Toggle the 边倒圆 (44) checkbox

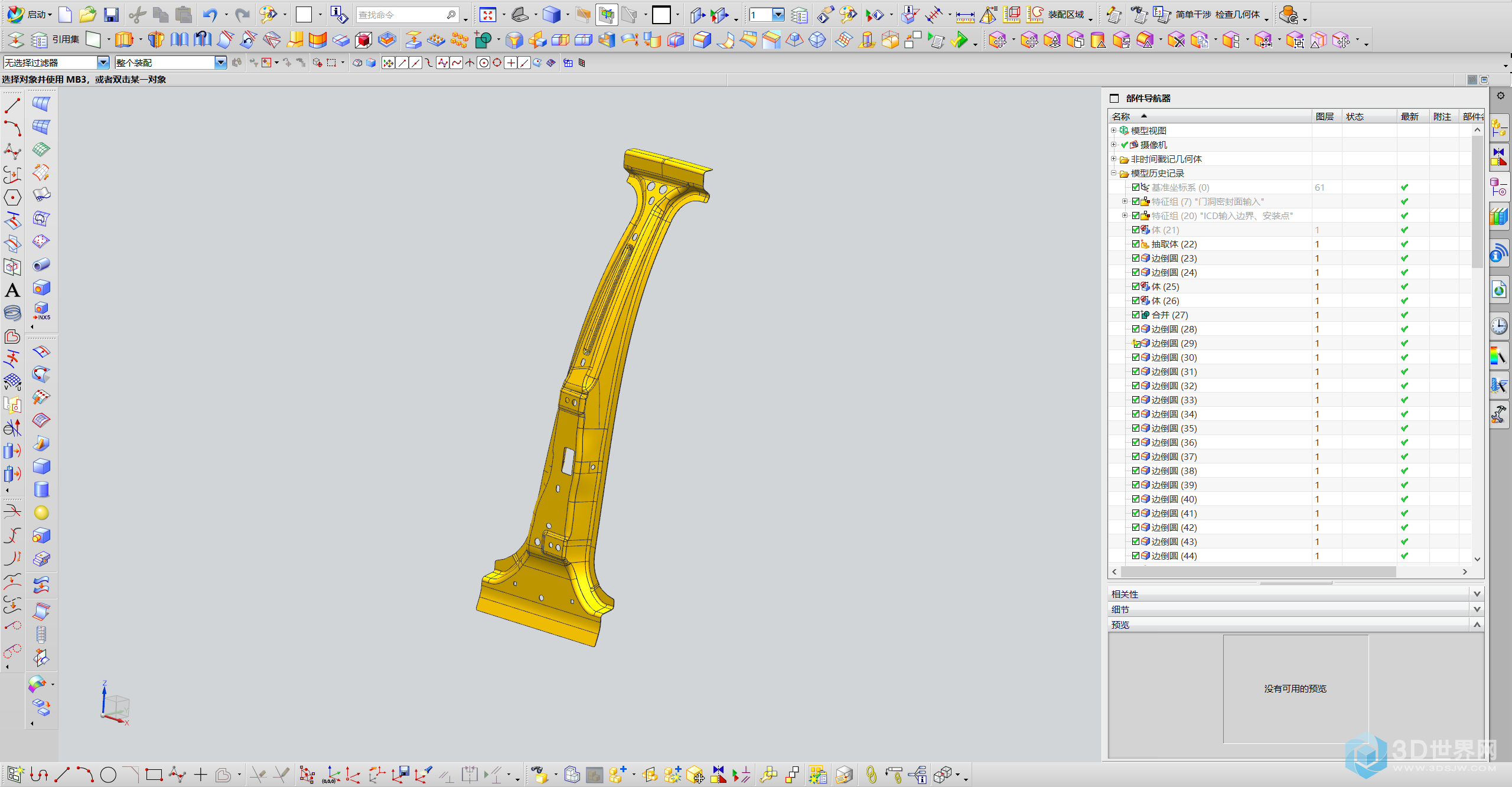(x=1135, y=556)
